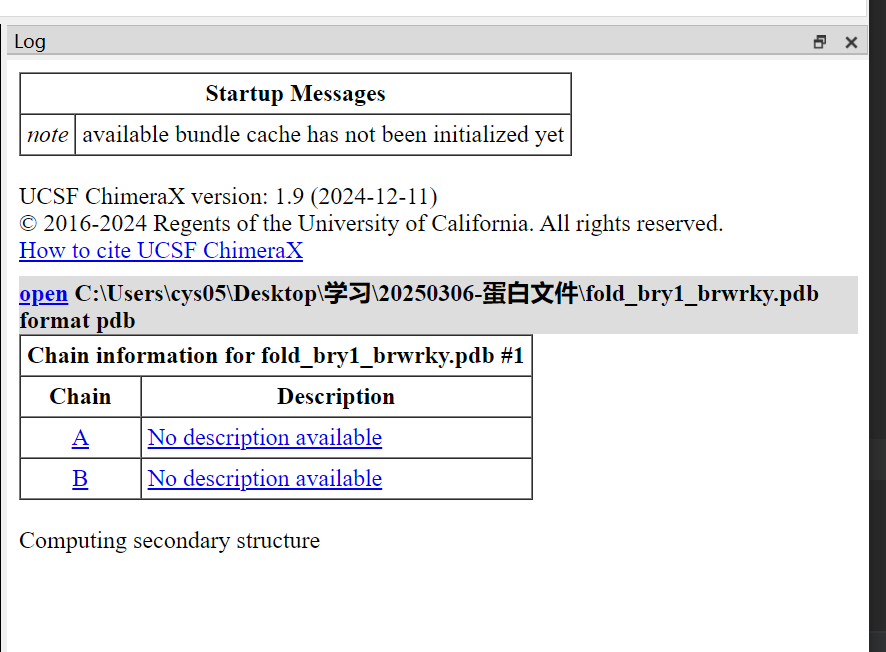Click the Log panel title
Image resolution: width=886 pixels, height=652 pixels.
coord(30,42)
